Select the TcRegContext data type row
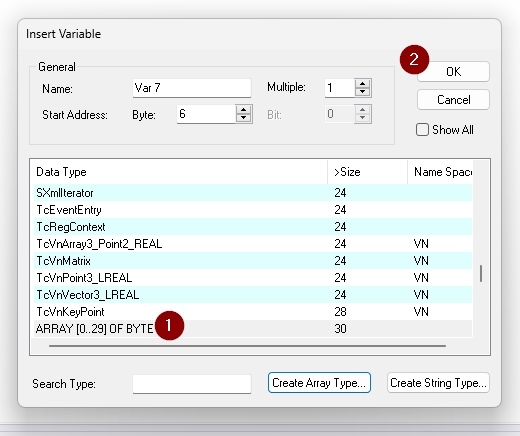This screenshot has height=436, width=520. click(253, 227)
